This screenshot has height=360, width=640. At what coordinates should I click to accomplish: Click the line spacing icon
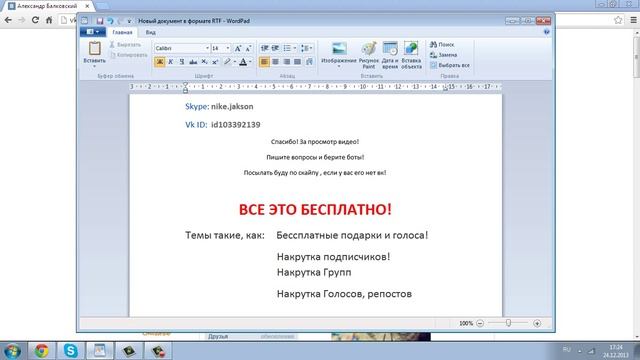[x=304, y=48]
